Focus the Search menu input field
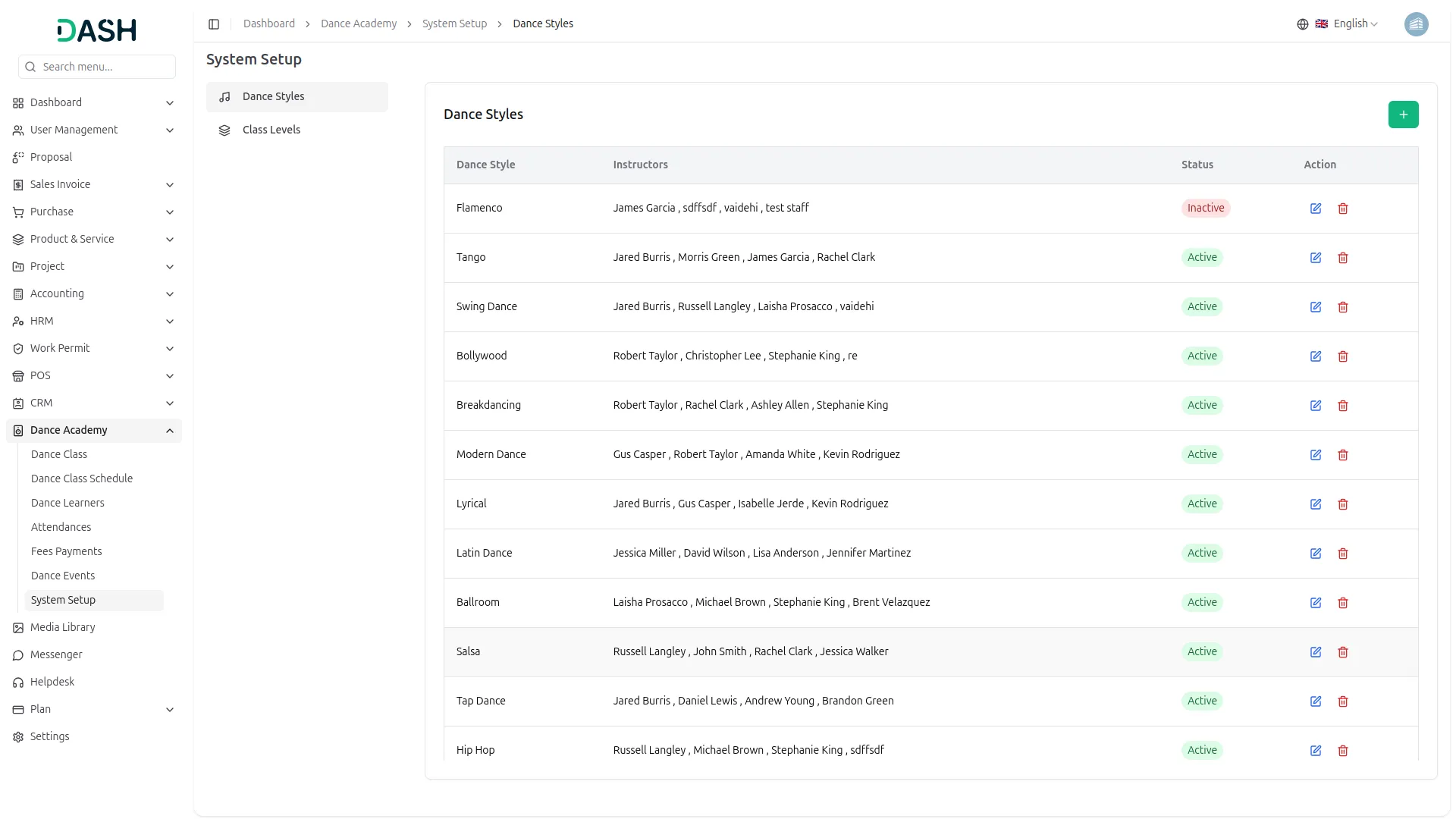The image size is (1456, 819). coord(105,67)
